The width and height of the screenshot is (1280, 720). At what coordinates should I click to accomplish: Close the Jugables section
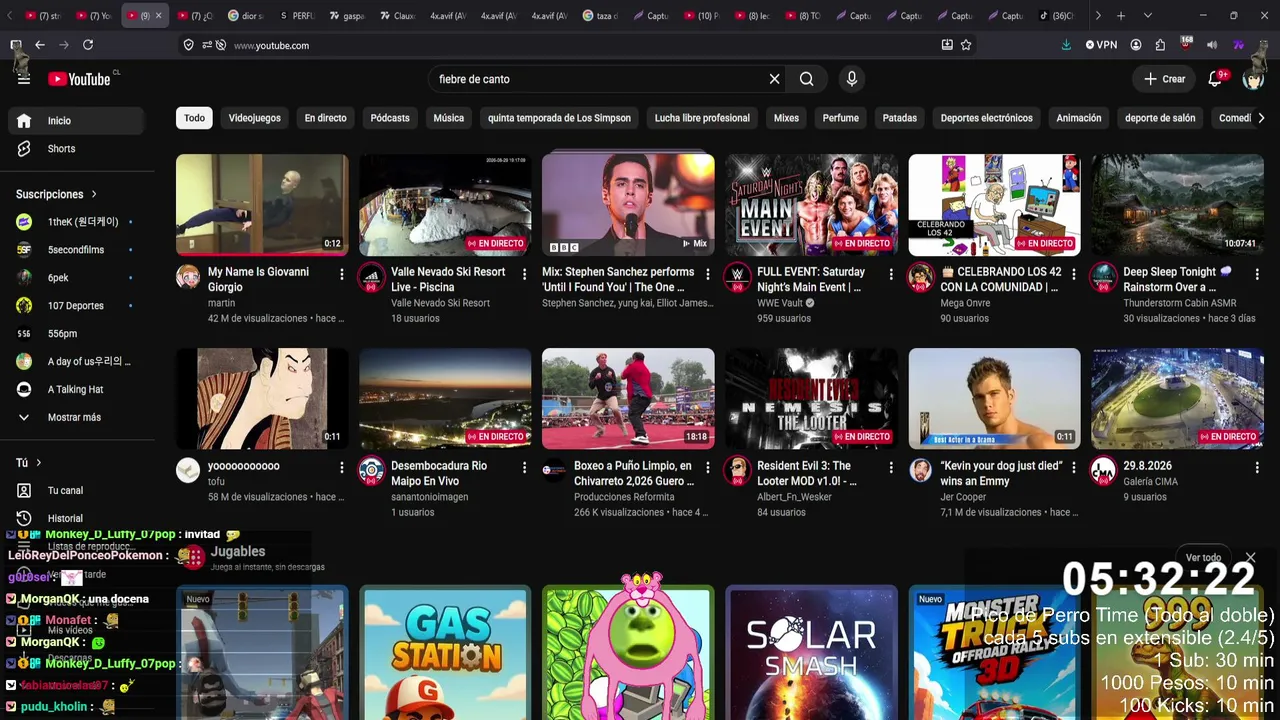pyautogui.click(x=1250, y=557)
